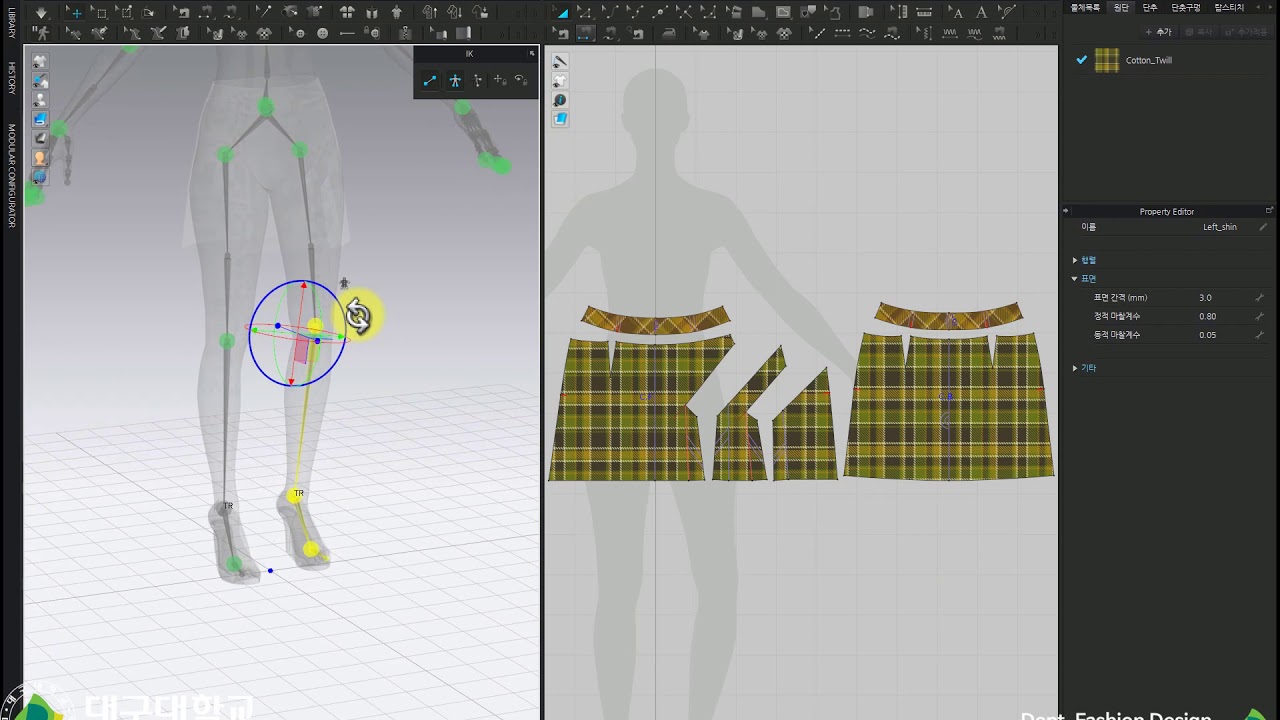The height and width of the screenshot is (720, 1280).
Task: Select the Edit Sewing tool in 2D toolbar
Action: coord(560,33)
